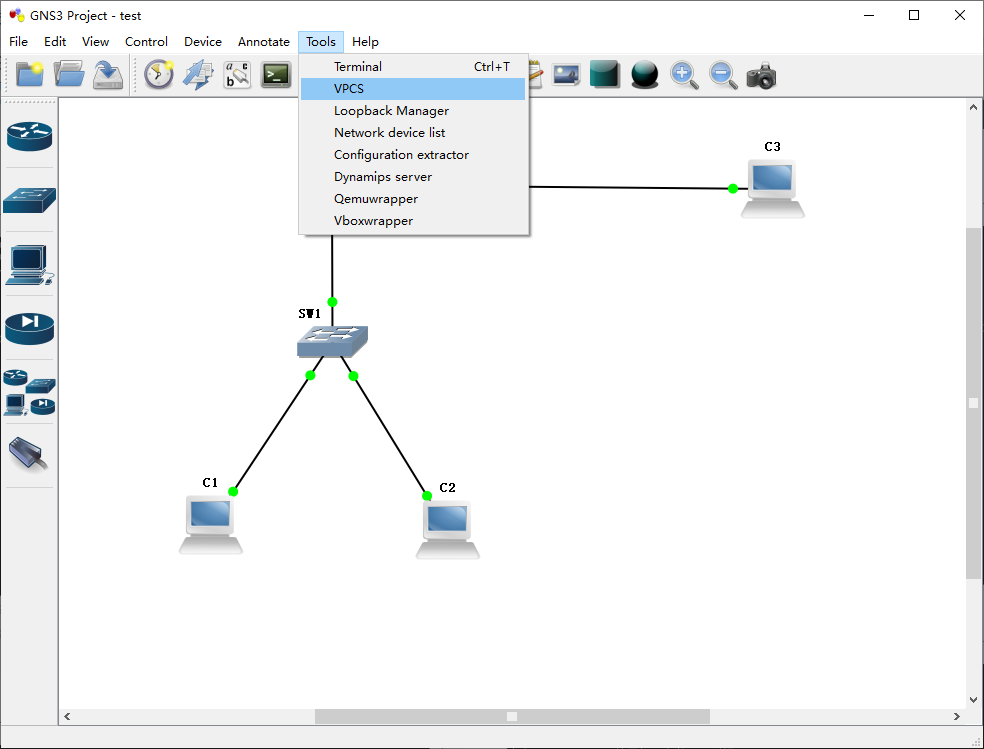Choose Qemuwrapper from the Tools menu
984x749 pixels.
point(413,198)
